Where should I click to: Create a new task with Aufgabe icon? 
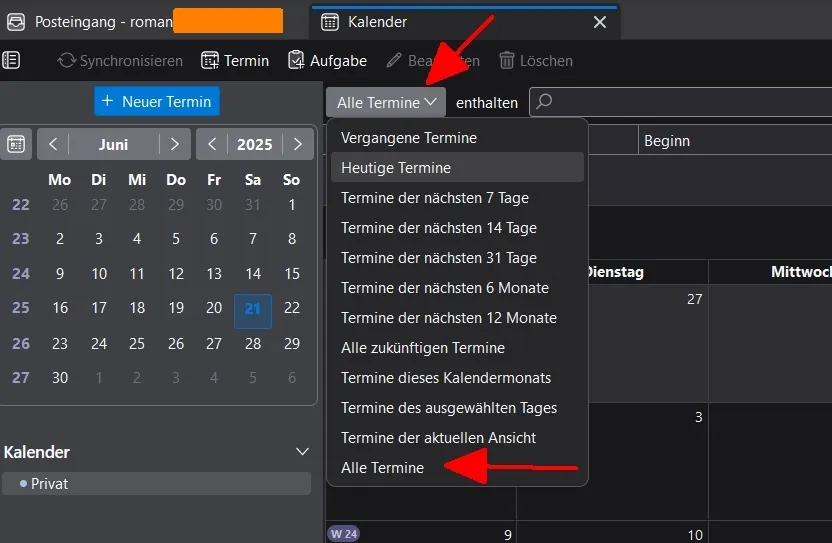[296, 61]
